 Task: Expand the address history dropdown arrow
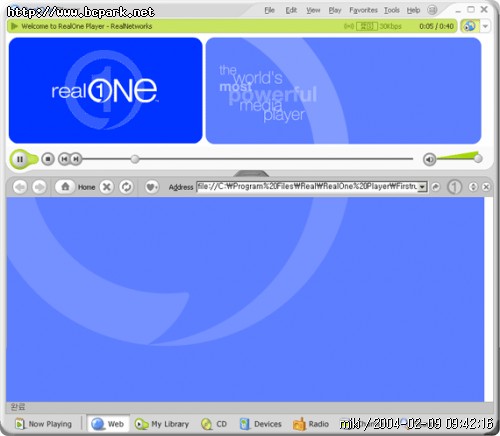point(422,187)
